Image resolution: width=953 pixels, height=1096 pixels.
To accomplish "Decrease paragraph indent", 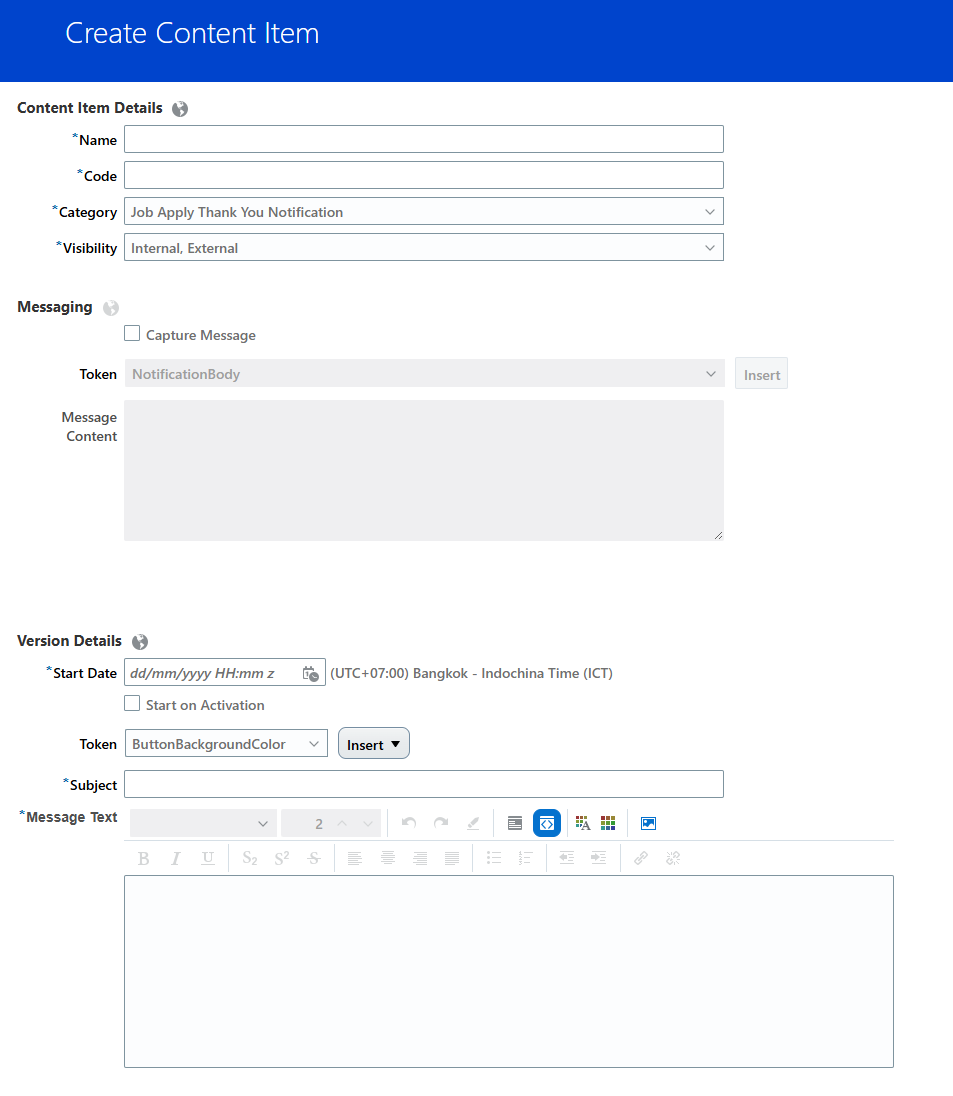I will 566,858.
